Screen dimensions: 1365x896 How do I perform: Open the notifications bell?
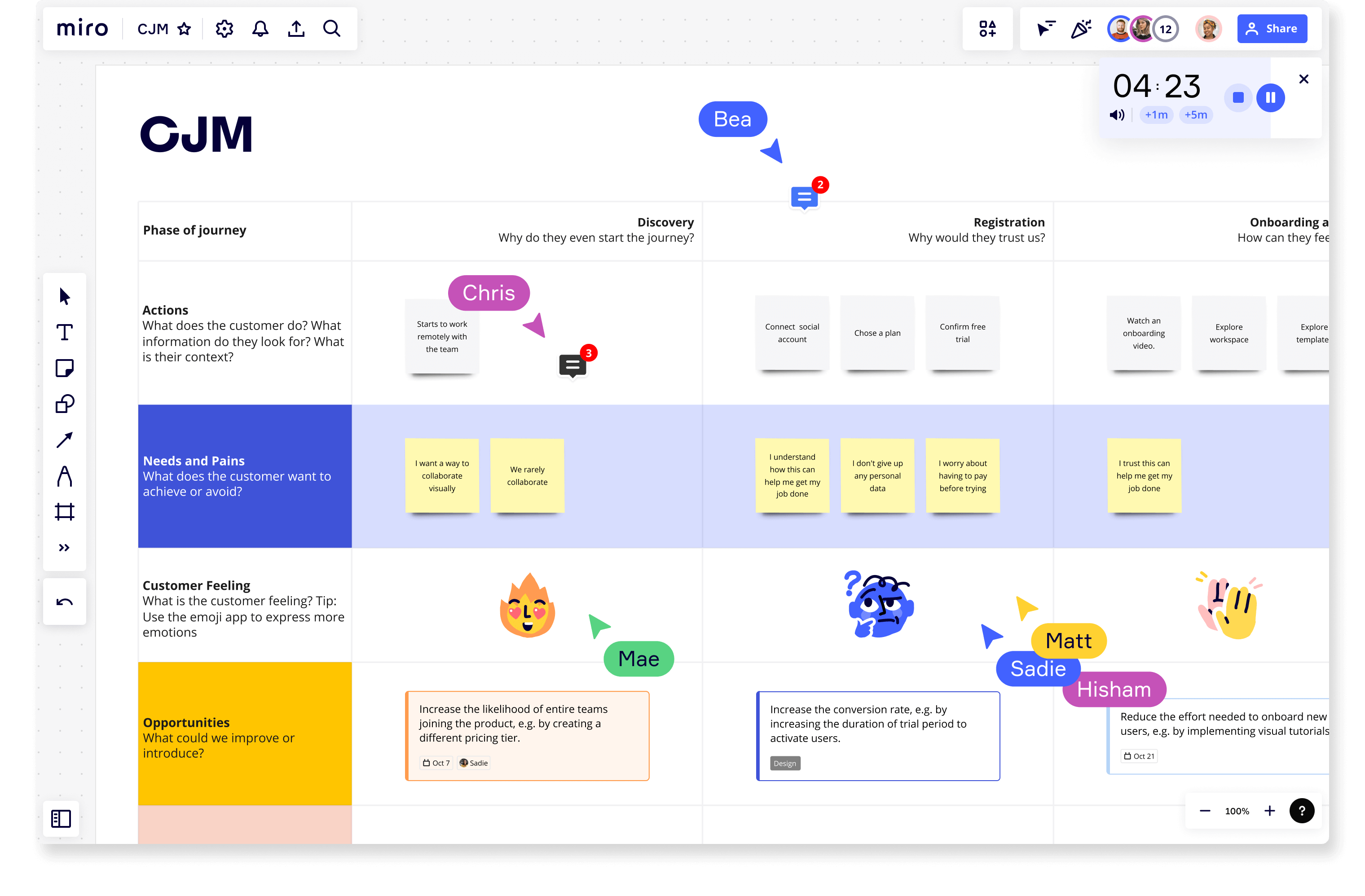[x=260, y=29]
